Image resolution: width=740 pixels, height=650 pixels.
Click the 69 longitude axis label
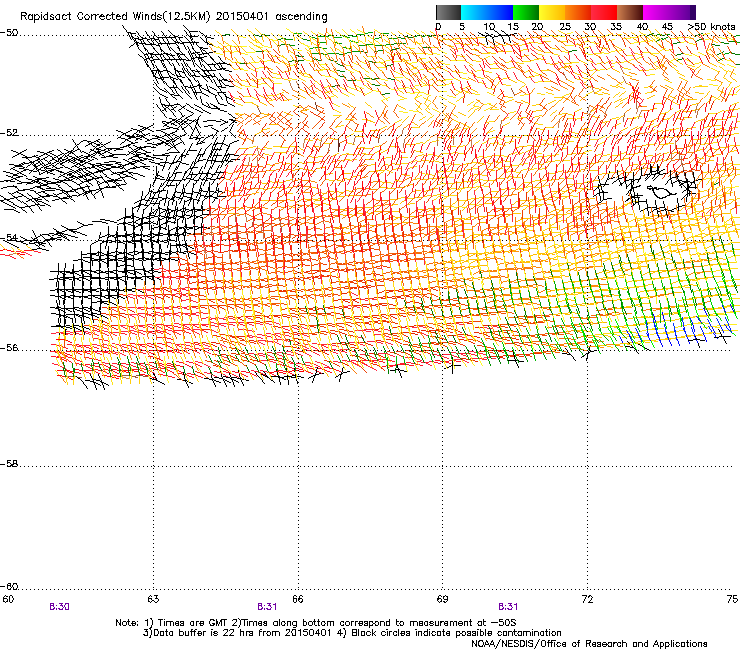coord(442,599)
